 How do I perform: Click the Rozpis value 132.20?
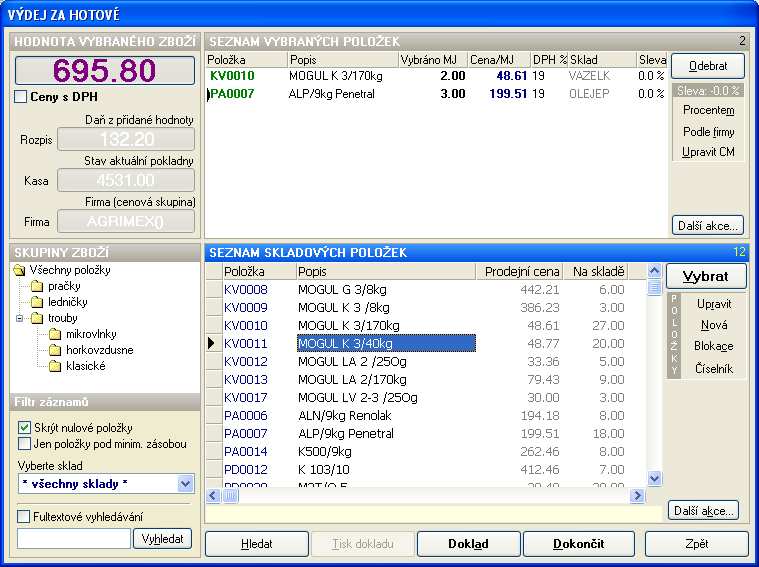click(126, 139)
